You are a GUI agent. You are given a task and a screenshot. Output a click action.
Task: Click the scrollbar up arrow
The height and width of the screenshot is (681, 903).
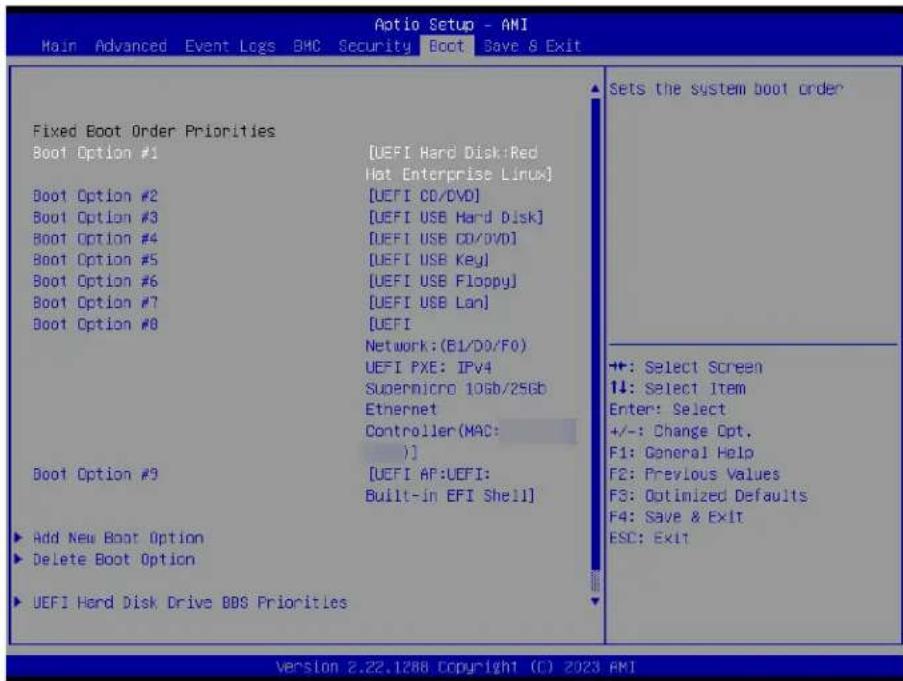[595, 89]
